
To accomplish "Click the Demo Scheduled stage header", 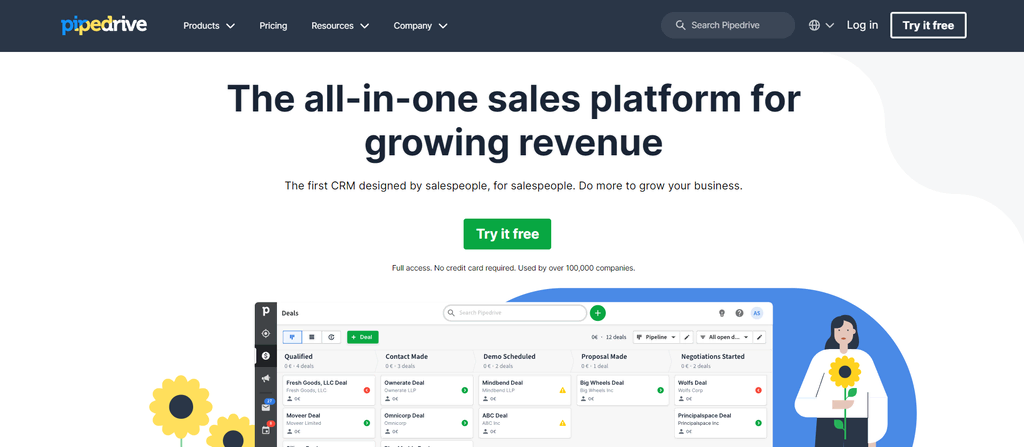I will pos(509,357).
